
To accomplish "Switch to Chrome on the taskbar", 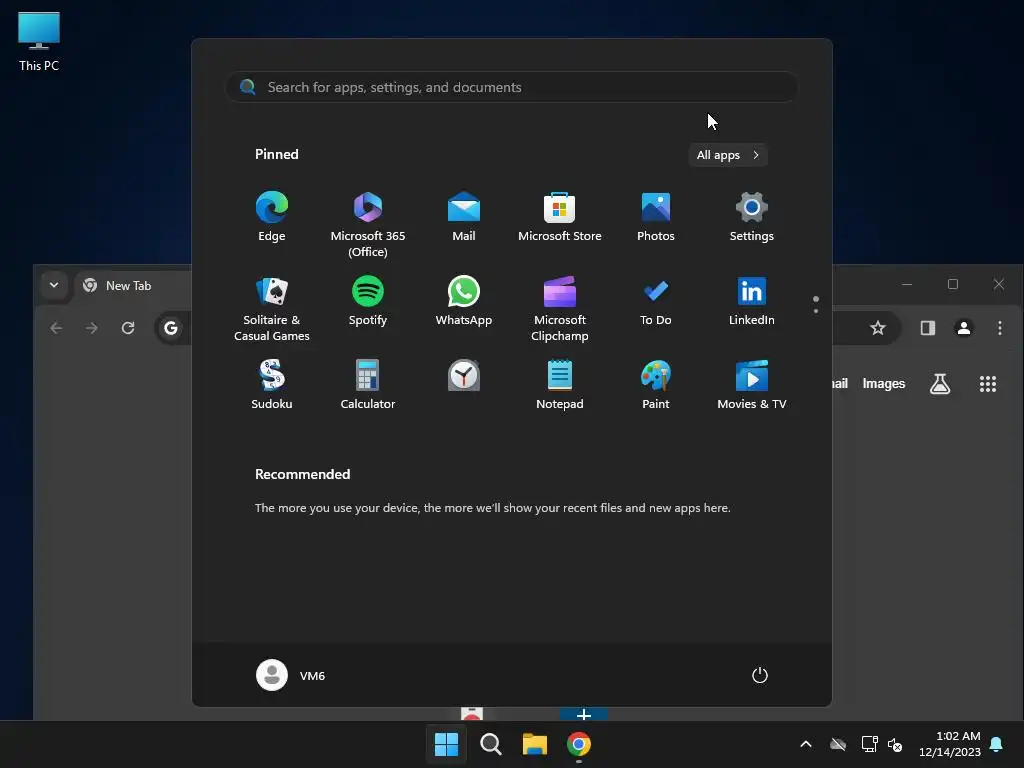I will pyautogui.click(x=579, y=744).
